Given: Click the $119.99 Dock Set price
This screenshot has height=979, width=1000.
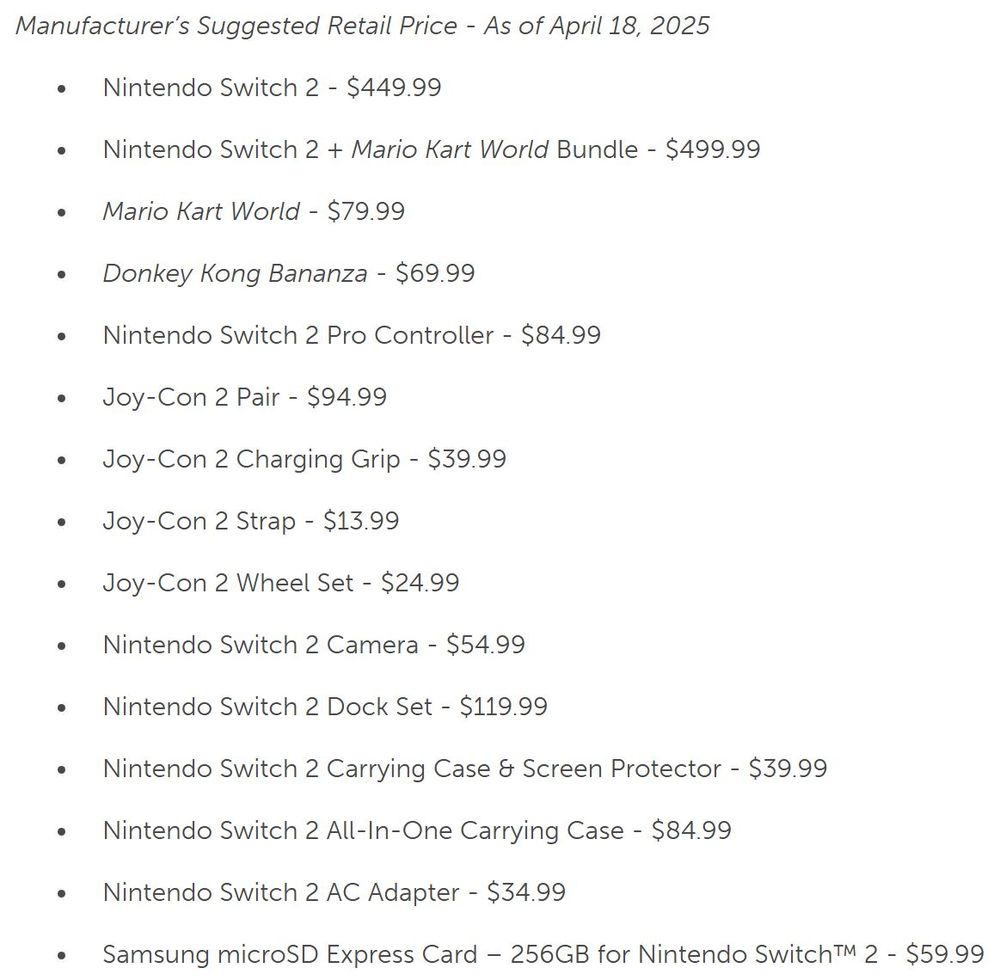Looking at the screenshot, I should [x=503, y=706].
